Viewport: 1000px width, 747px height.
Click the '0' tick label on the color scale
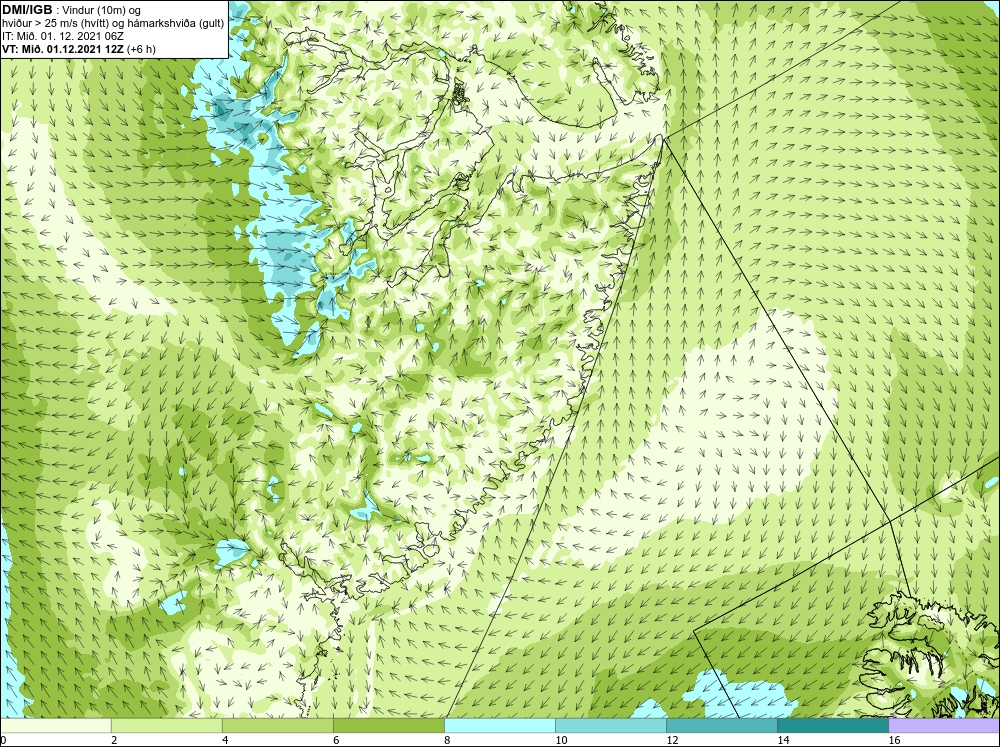4,740
